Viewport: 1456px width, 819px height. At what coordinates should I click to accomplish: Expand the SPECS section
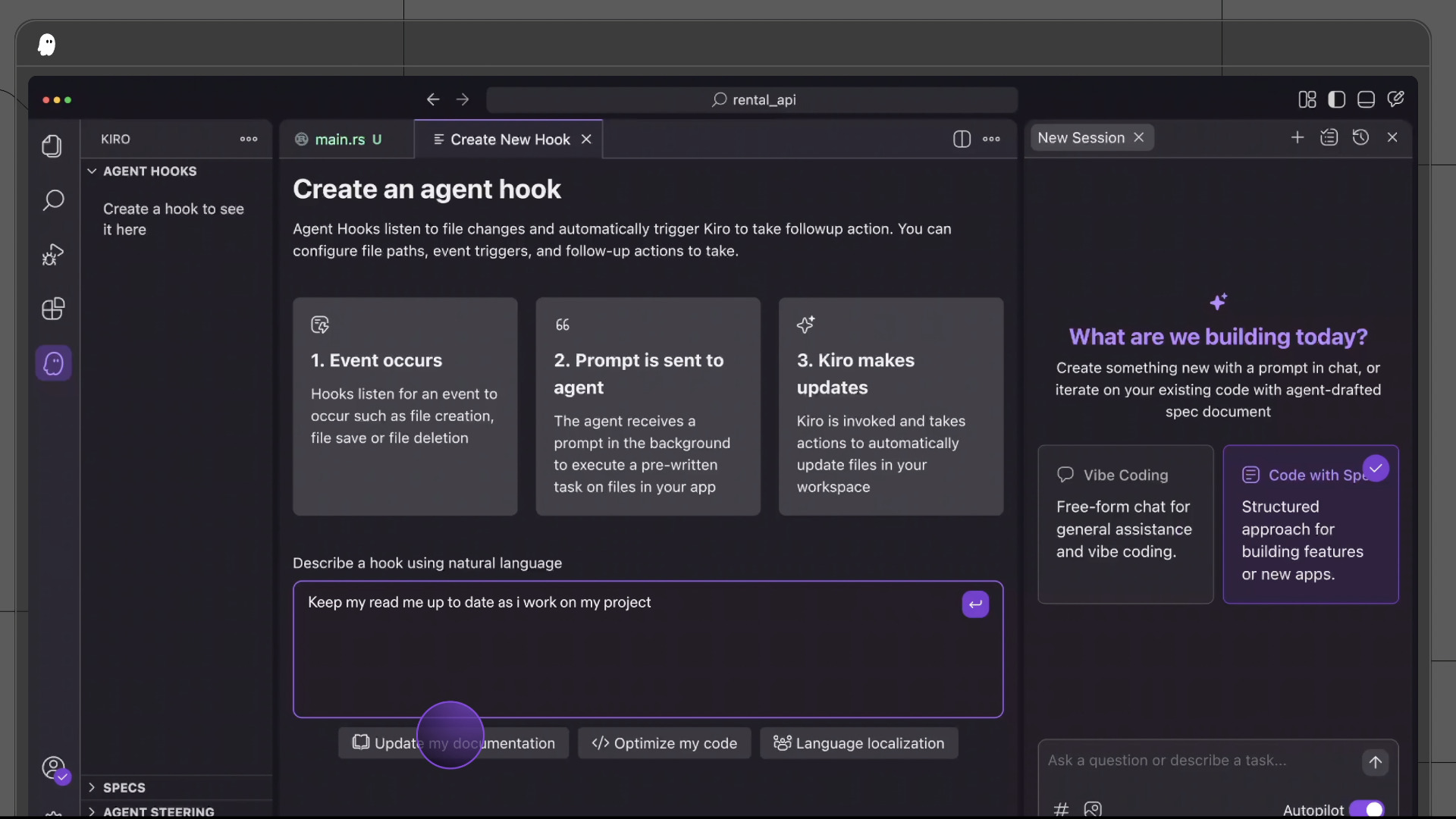coord(176,787)
